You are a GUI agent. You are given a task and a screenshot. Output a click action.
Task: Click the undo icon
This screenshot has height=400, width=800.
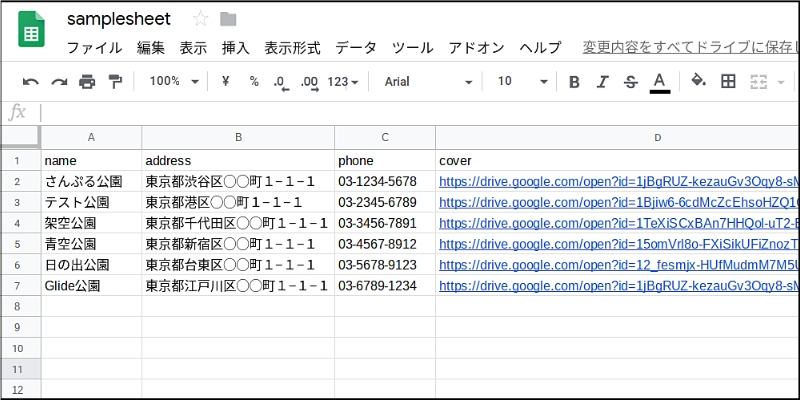(31, 82)
